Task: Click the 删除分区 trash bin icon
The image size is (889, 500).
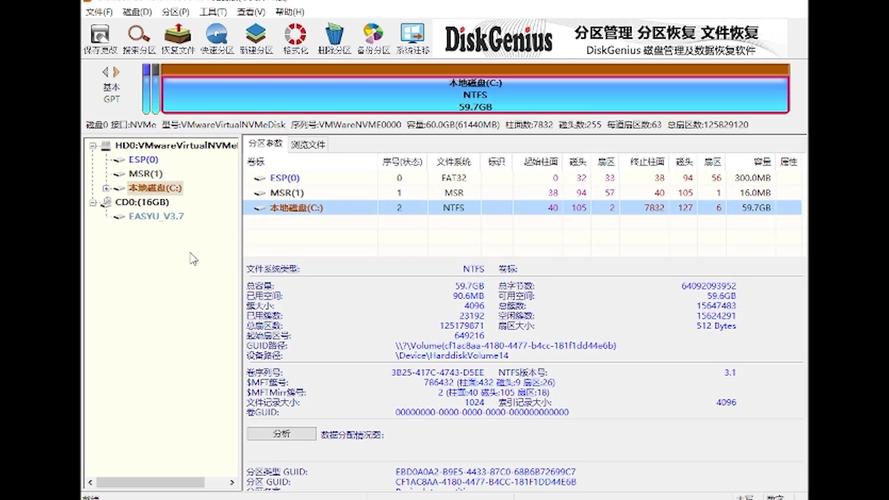Action: [x=334, y=39]
